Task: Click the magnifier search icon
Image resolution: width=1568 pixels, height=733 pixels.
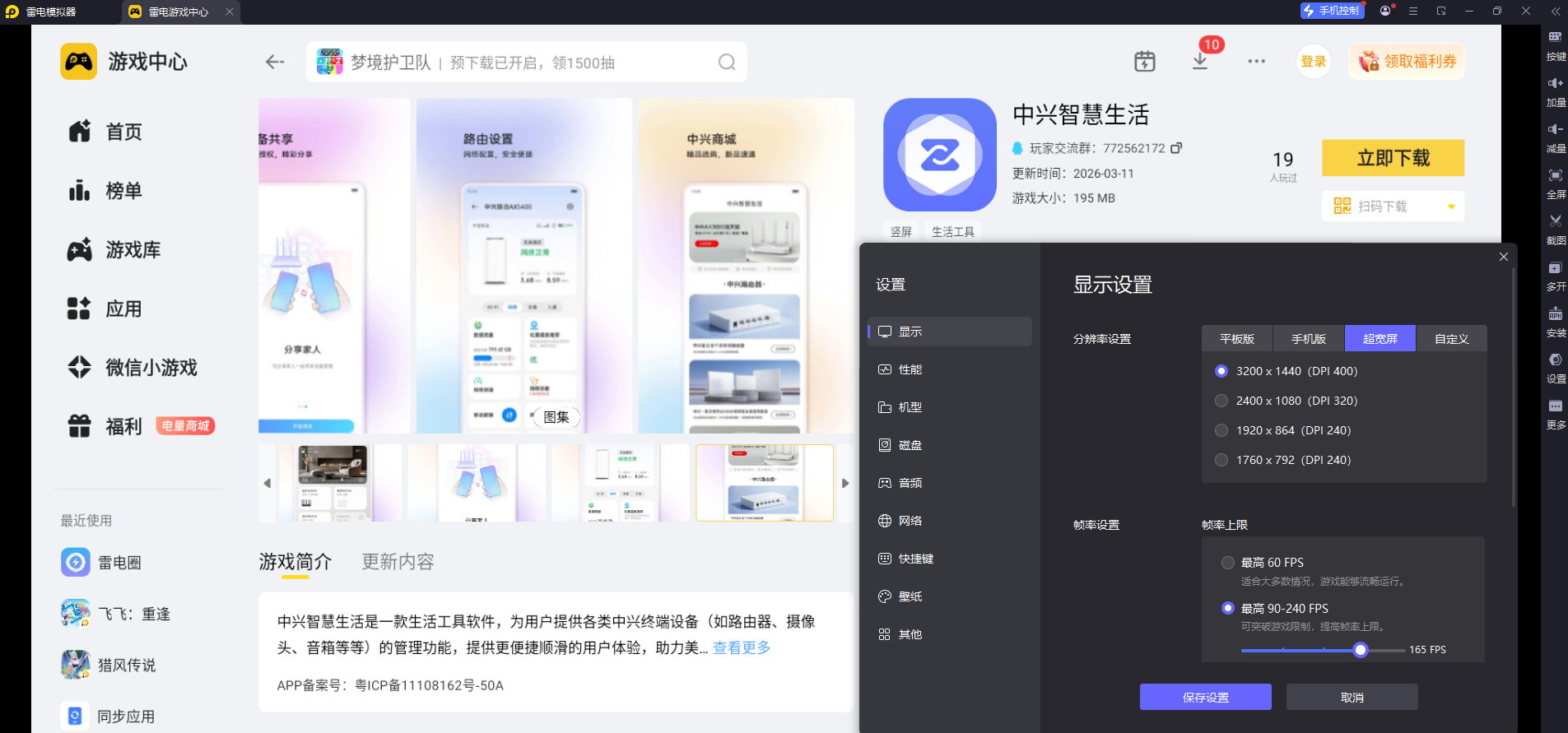Action: tap(727, 63)
